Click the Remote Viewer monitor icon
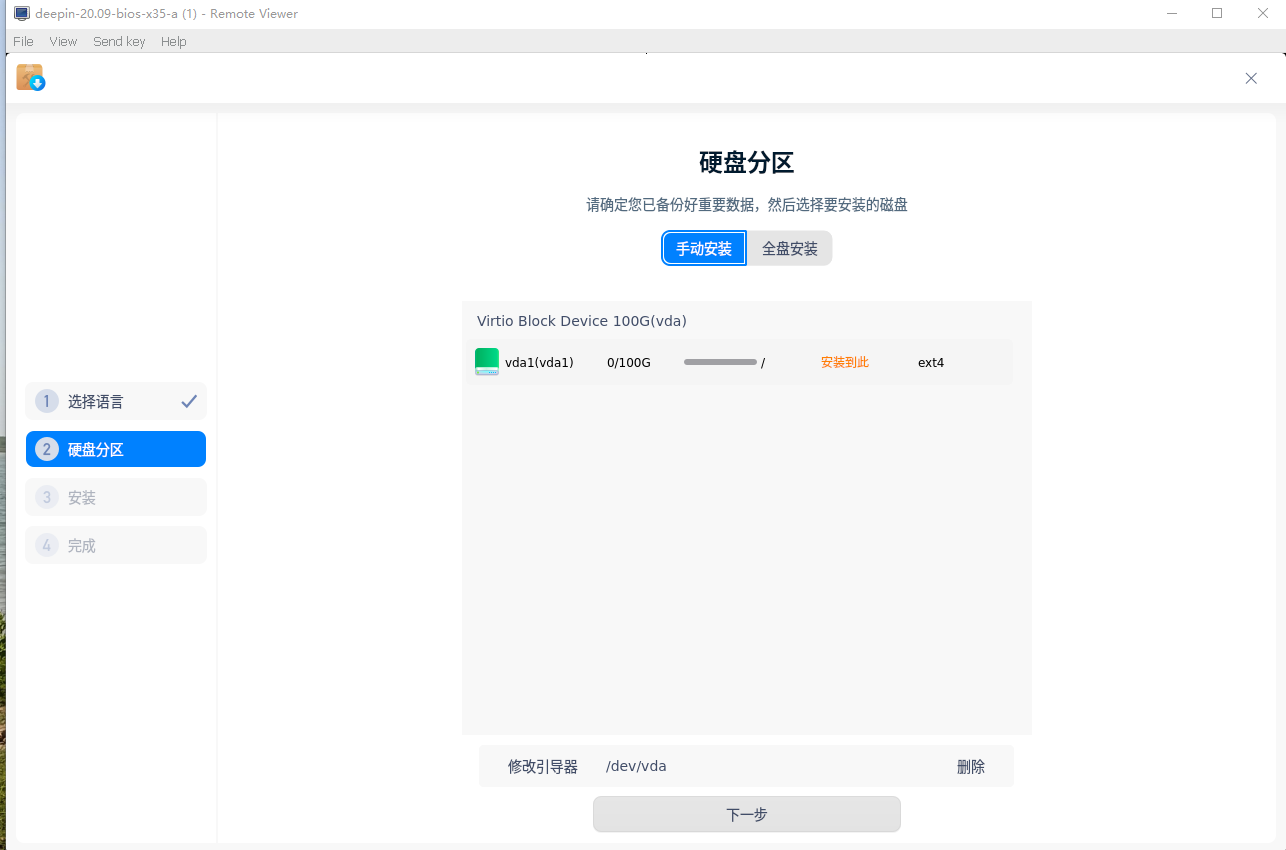This screenshot has height=850, width=1286. click(x=21, y=14)
